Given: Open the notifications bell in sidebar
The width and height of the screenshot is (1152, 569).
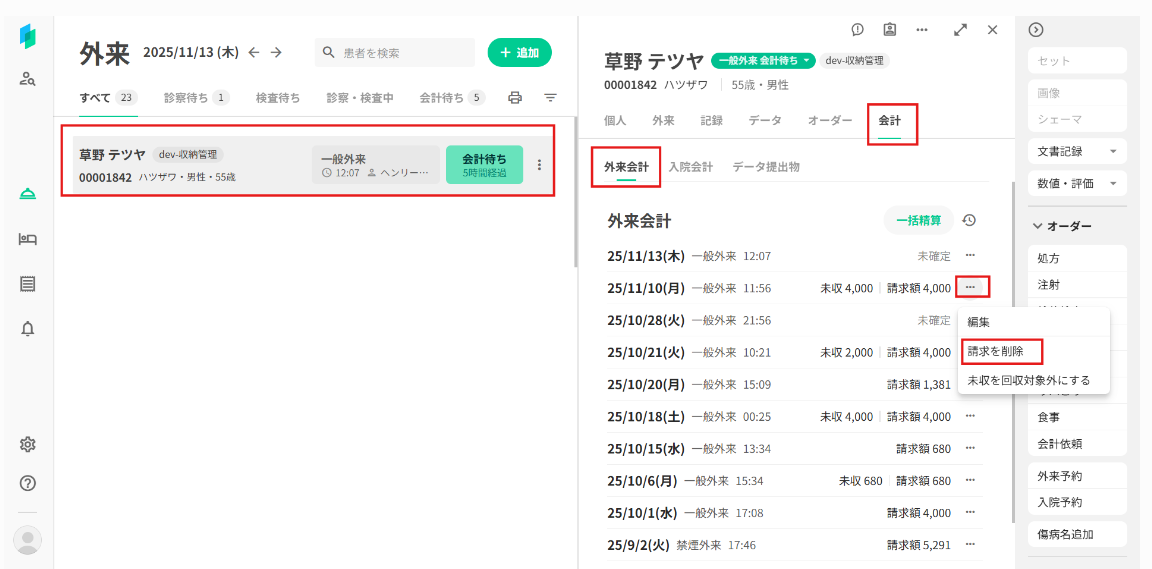Looking at the screenshot, I should 28,329.
